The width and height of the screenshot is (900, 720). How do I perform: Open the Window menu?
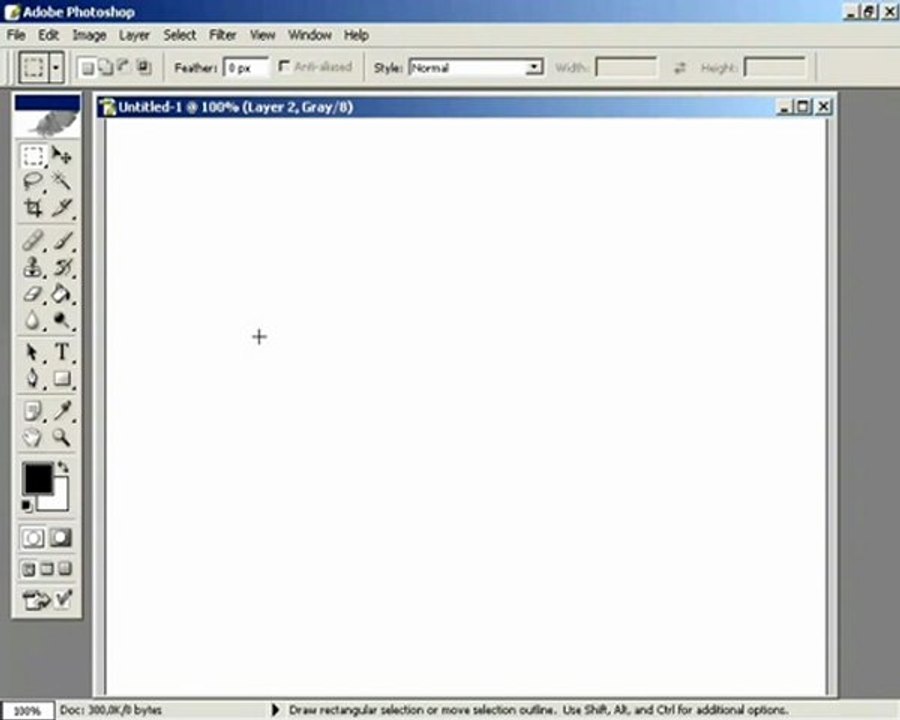click(310, 35)
